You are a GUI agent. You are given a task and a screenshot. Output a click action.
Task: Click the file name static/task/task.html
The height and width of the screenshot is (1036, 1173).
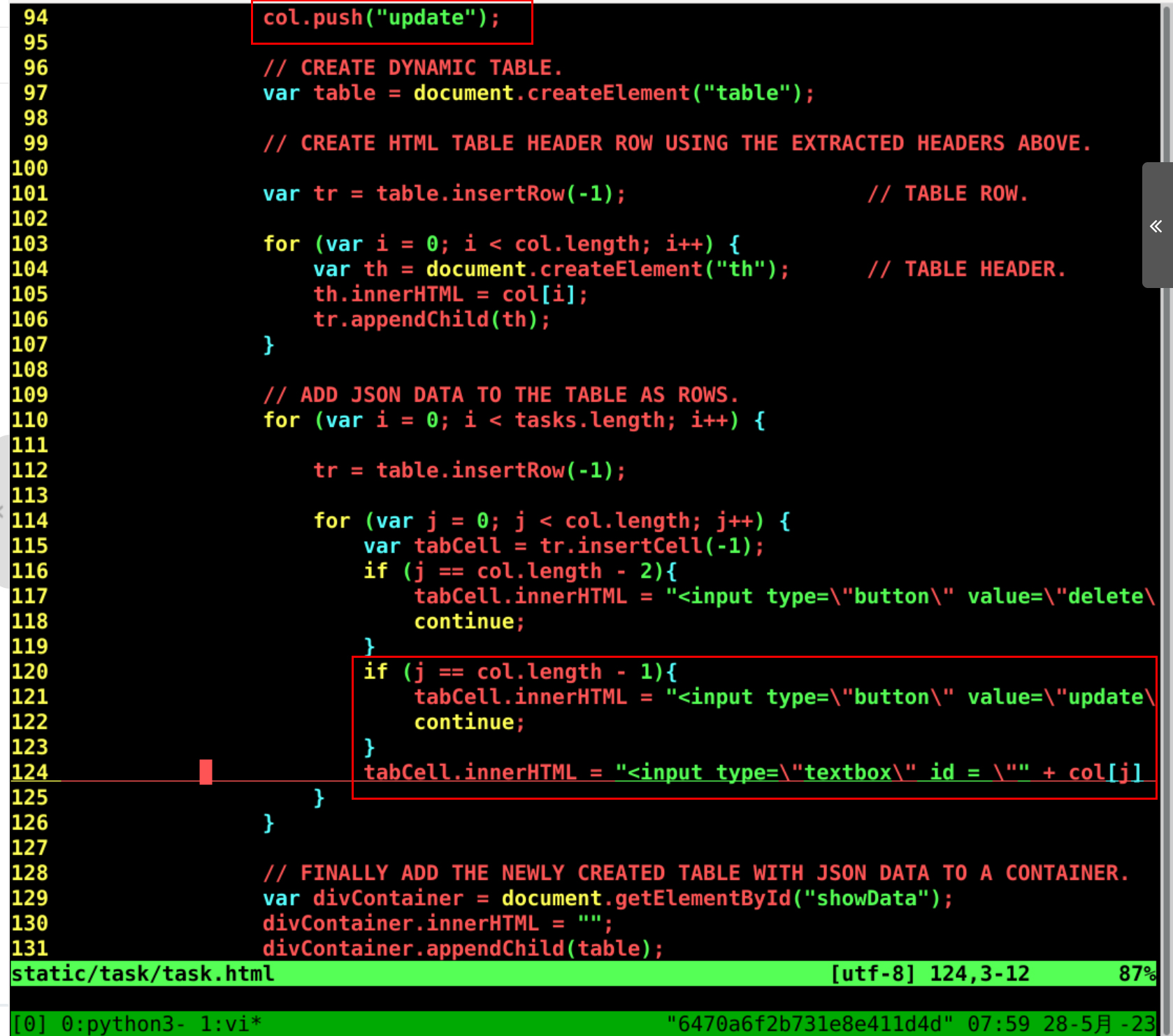[143, 974]
